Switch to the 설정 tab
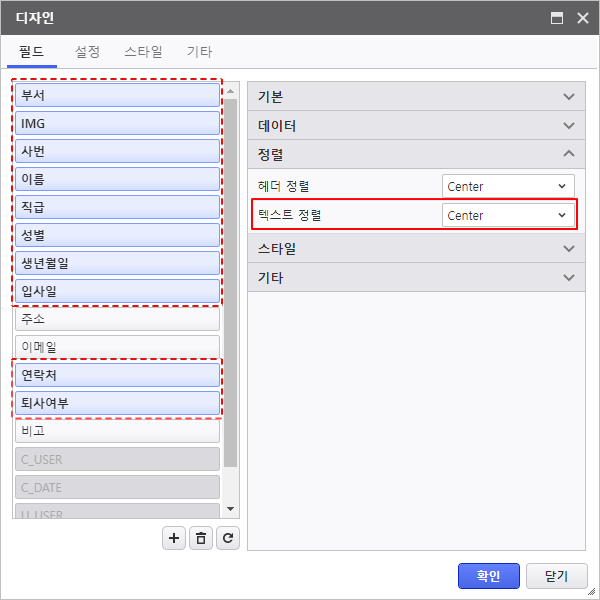600x600 pixels. (88, 52)
